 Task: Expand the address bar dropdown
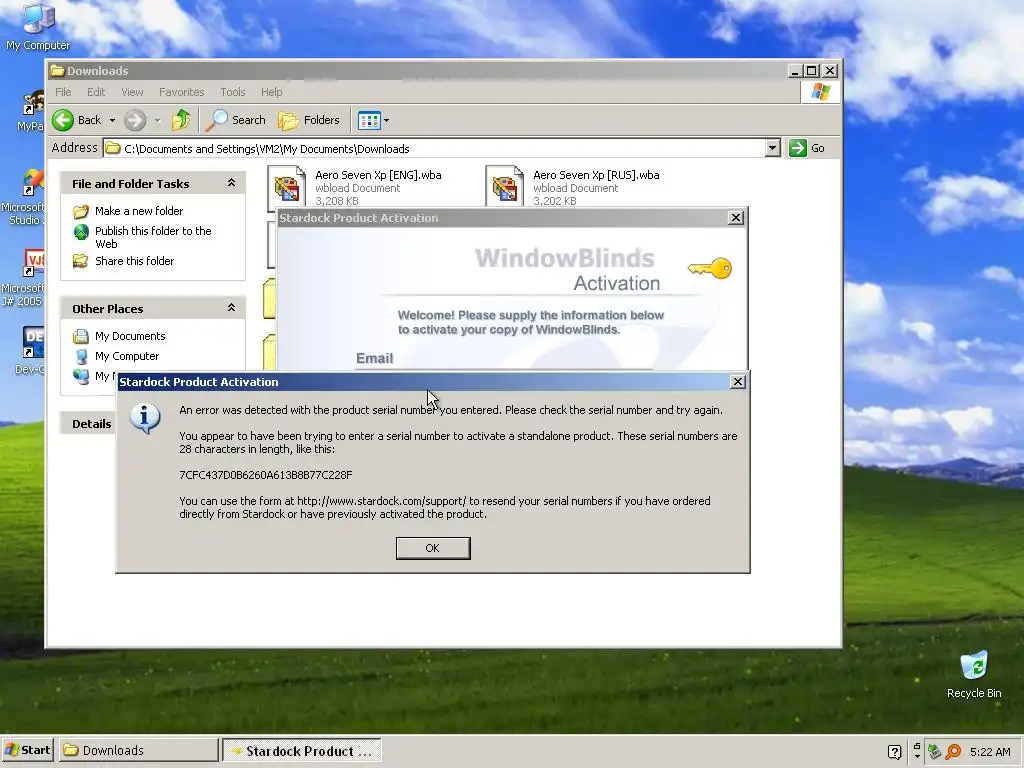coord(773,148)
